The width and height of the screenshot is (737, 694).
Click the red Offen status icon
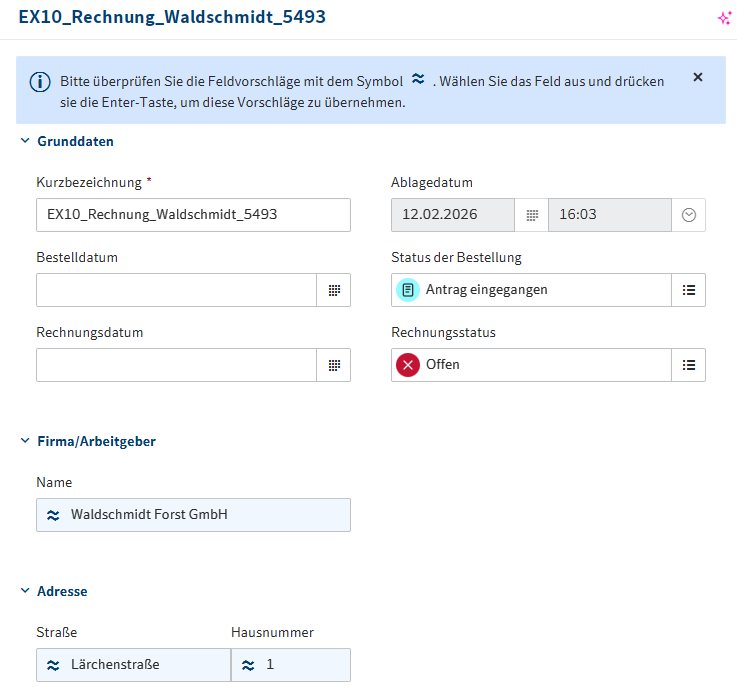(x=408, y=365)
